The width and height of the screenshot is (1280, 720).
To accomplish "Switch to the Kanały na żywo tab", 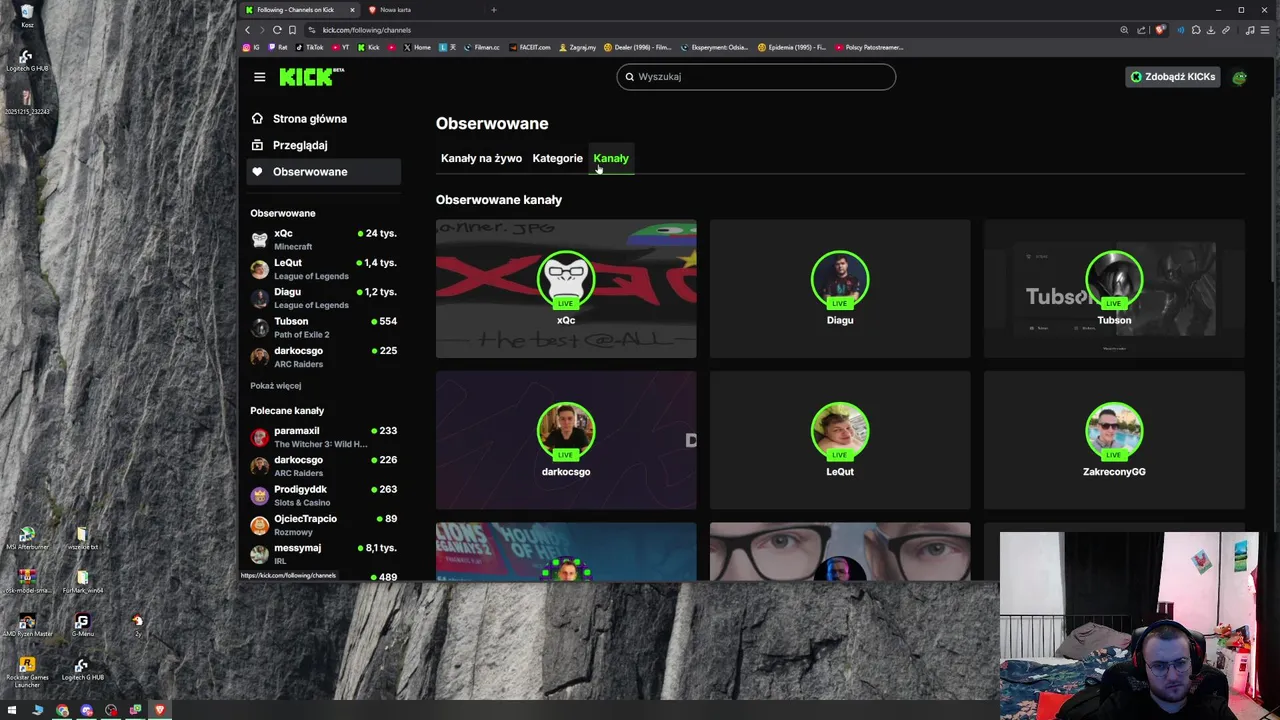I will [x=481, y=158].
